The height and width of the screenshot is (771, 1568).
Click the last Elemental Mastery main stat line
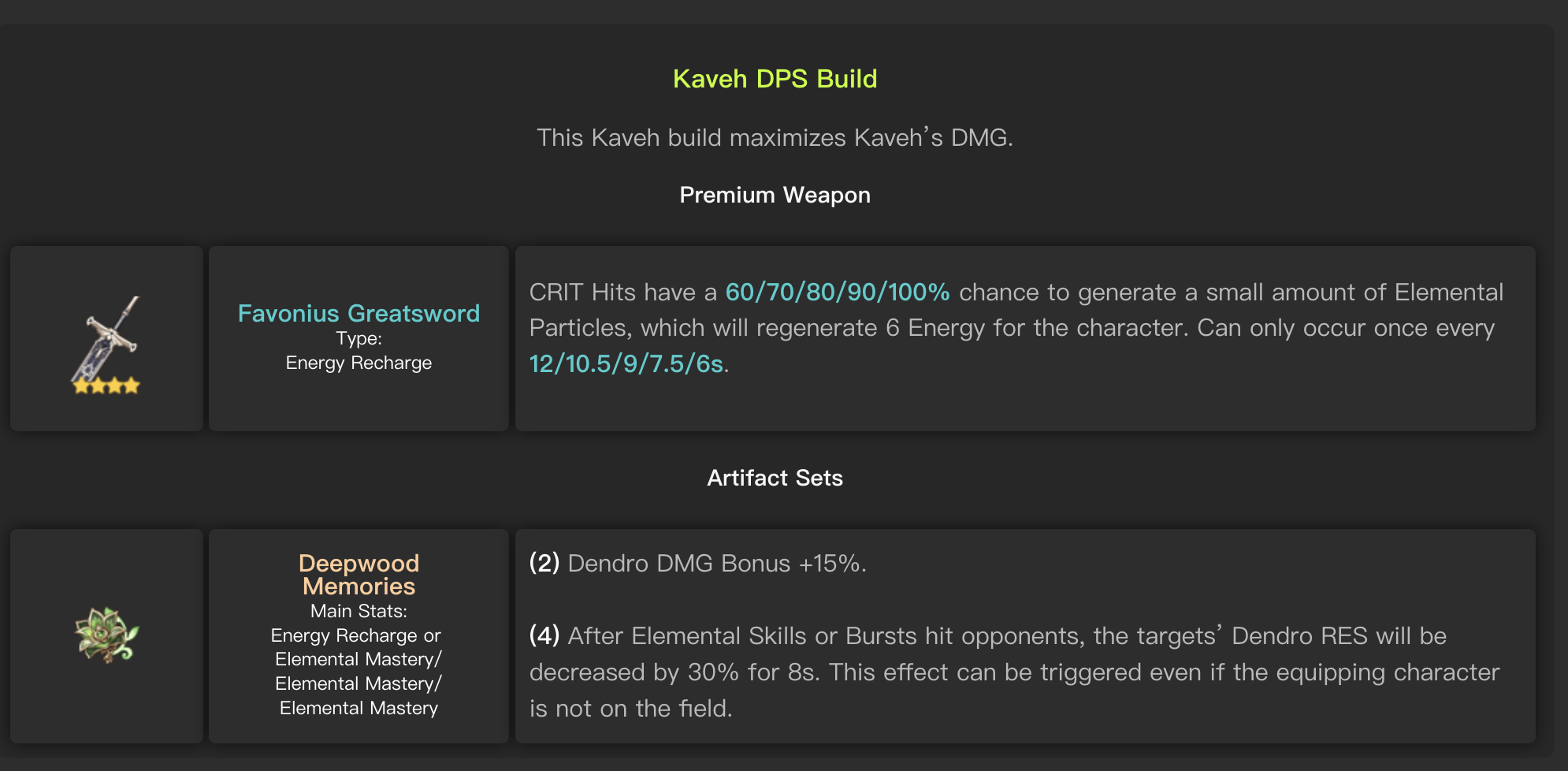[359, 708]
